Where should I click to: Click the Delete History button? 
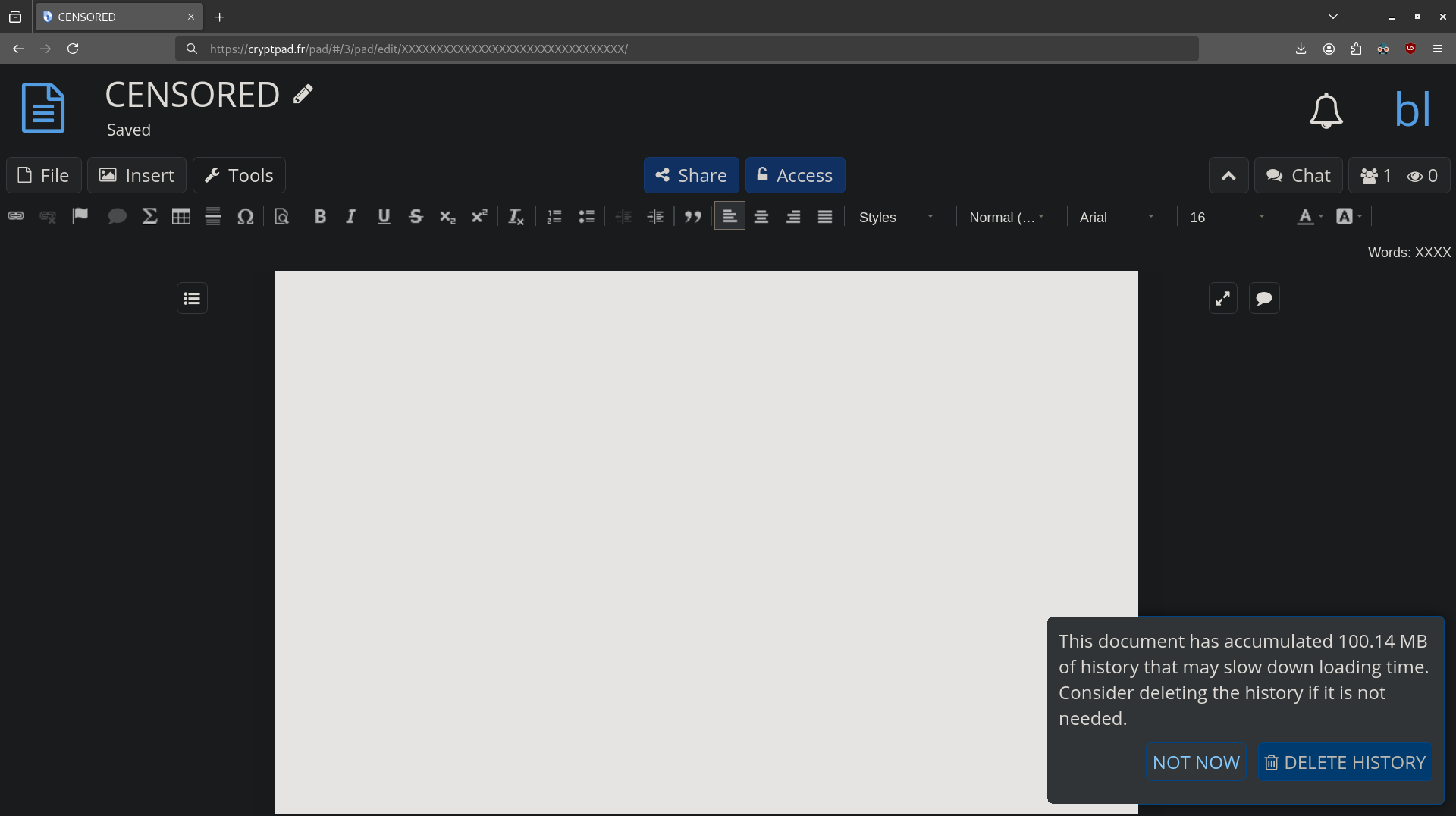(x=1345, y=762)
